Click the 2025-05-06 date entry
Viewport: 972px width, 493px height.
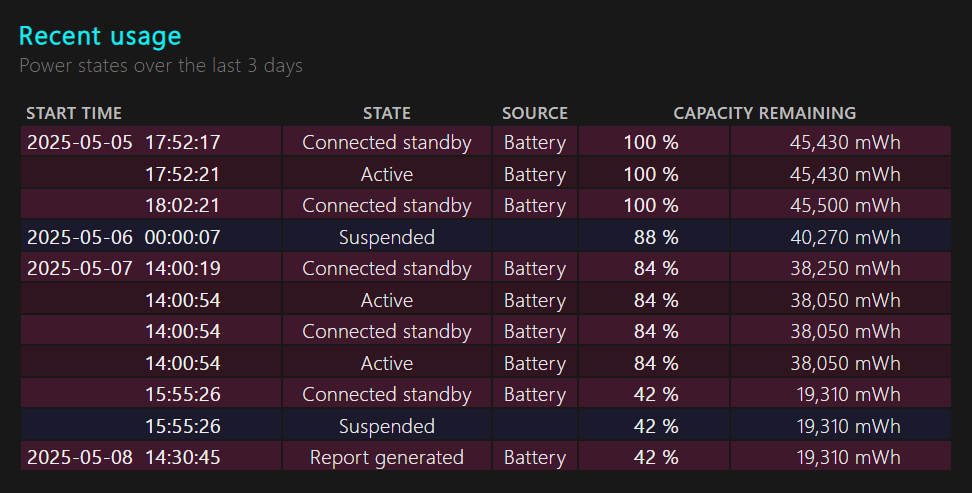(79, 237)
